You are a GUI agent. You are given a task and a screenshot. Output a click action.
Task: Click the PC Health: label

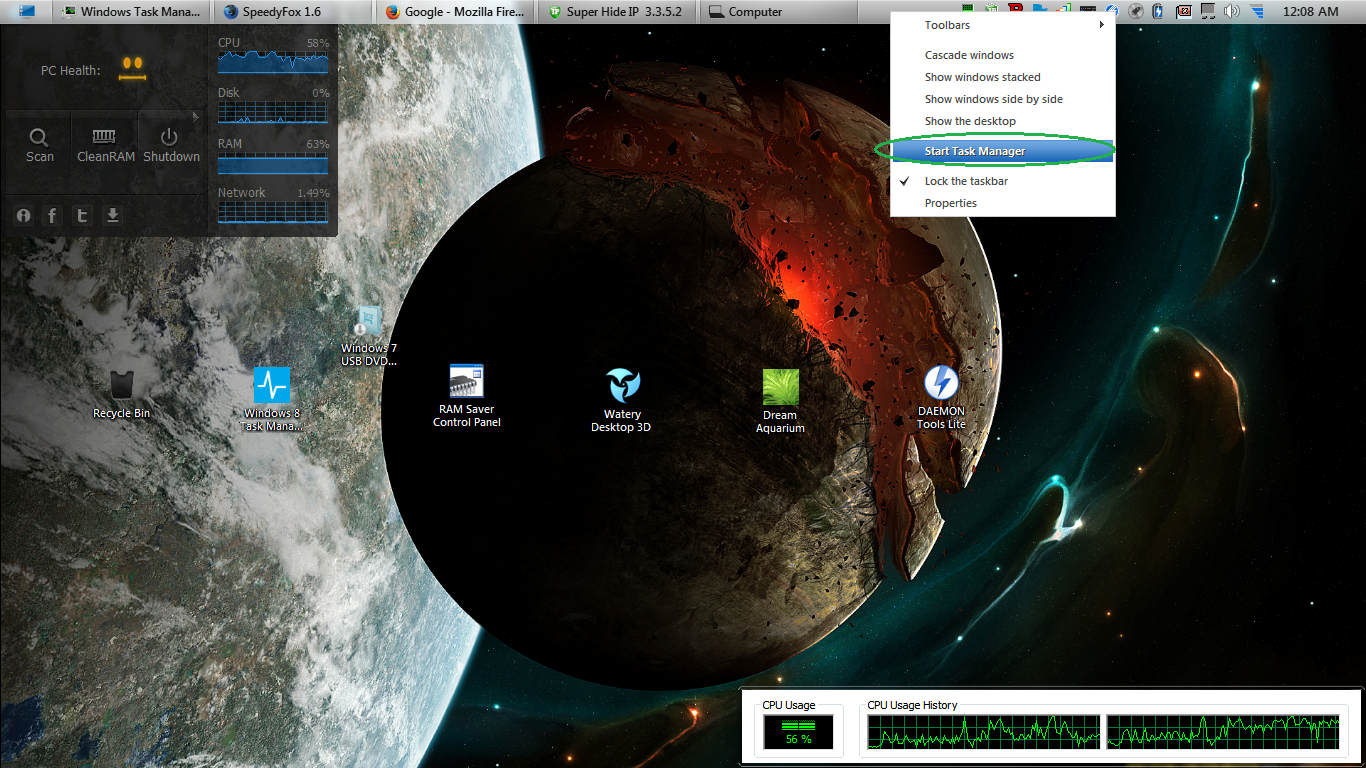coord(70,71)
